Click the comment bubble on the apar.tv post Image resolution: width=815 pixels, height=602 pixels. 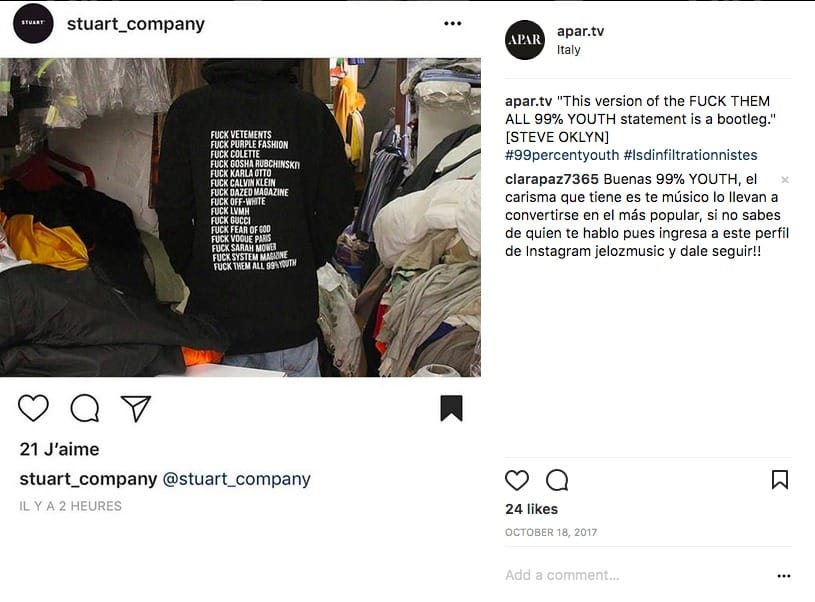(x=557, y=480)
